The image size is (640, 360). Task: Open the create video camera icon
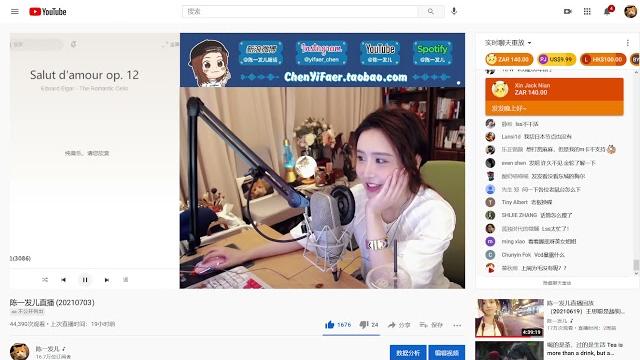click(x=567, y=11)
